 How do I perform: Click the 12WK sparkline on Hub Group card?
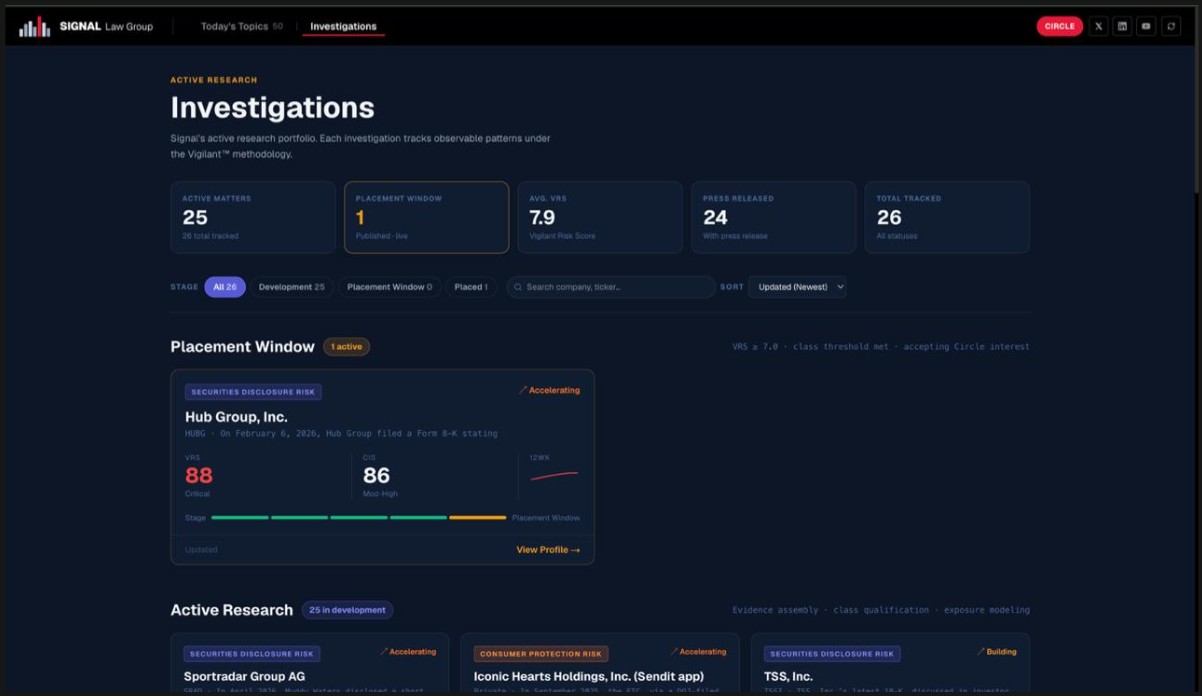pos(554,476)
